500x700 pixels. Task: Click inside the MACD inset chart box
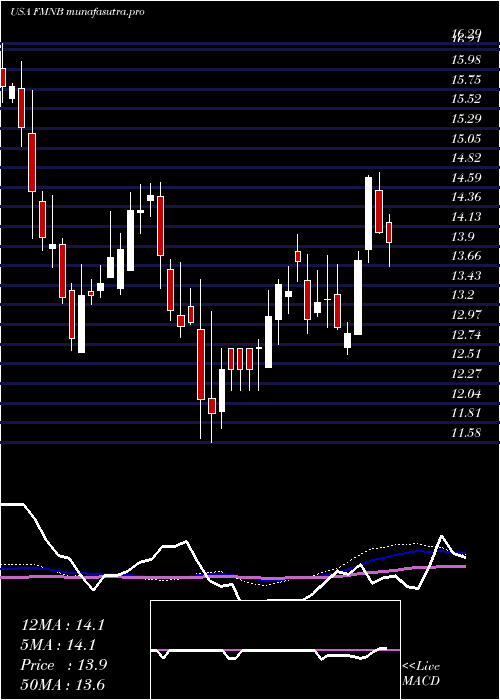pos(275,650)
